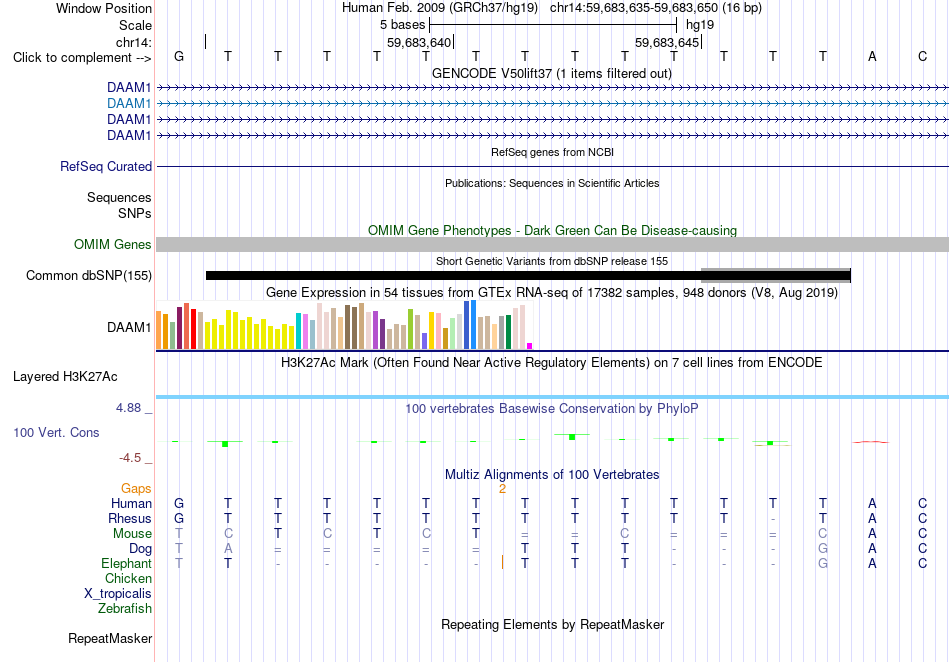Select the 'Elephant' alignment row label
Screen dimensions: 950x662
tap(126, 563)
